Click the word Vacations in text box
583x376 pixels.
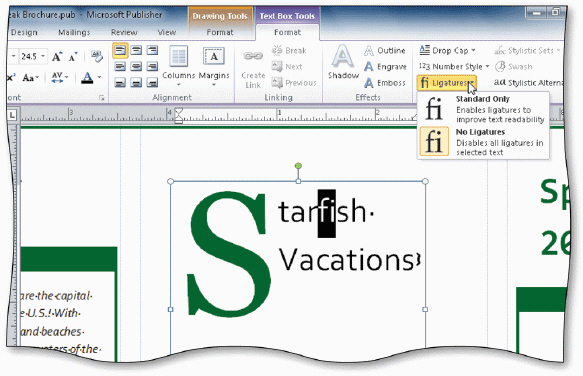click(x=347, y=259)
